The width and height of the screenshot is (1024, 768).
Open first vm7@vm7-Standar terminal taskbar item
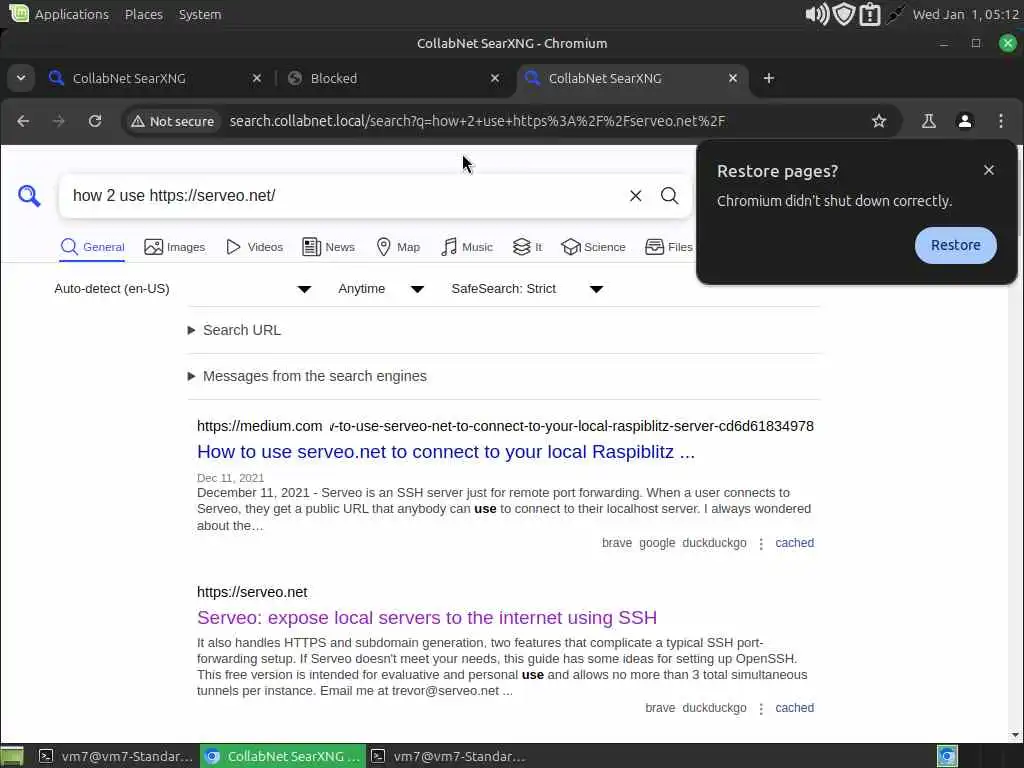tap(116, 756)
